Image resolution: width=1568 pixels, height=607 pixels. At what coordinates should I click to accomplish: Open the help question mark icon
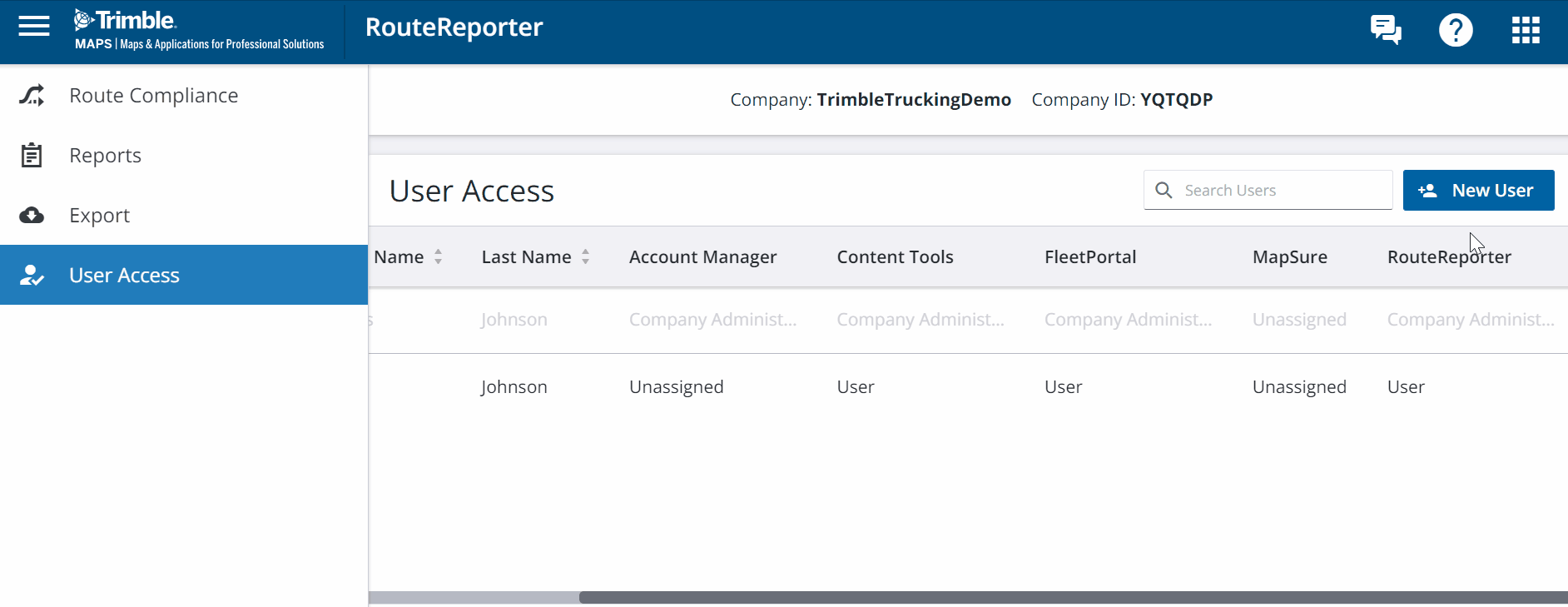click(x=1456, y=30)
